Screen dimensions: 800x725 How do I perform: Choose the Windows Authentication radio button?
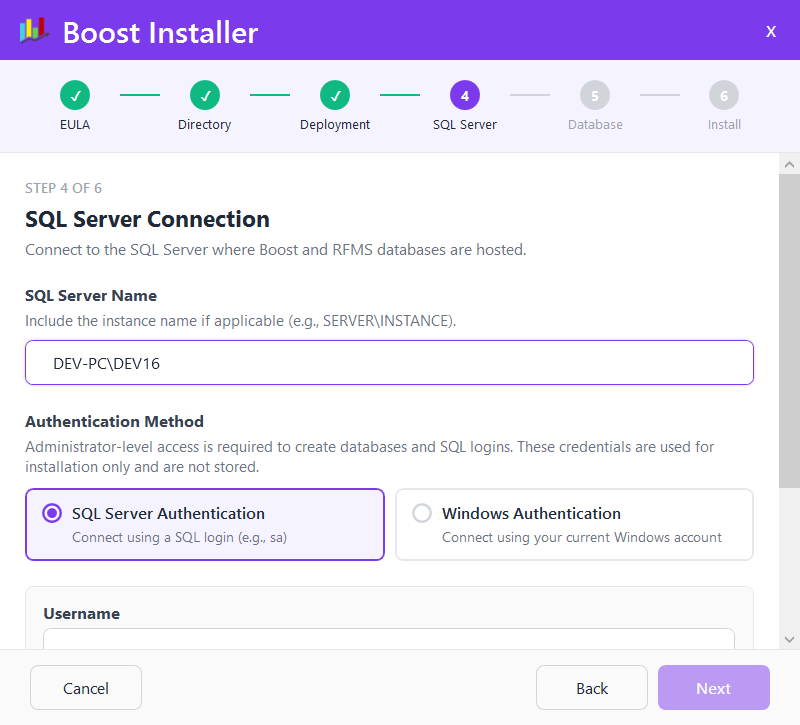pyautogui.click(x=422, y=513)
